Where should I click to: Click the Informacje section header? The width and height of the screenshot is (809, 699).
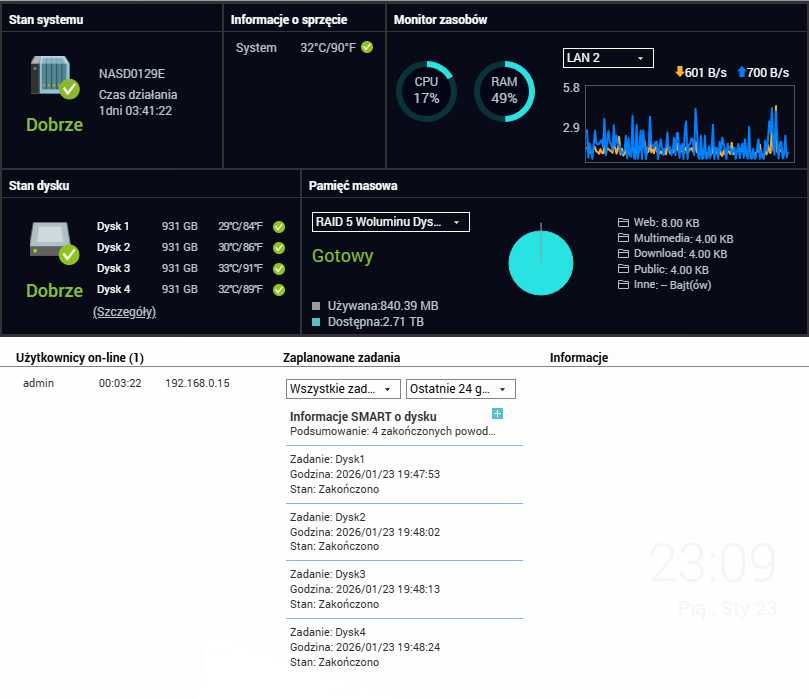coord(579,357)
